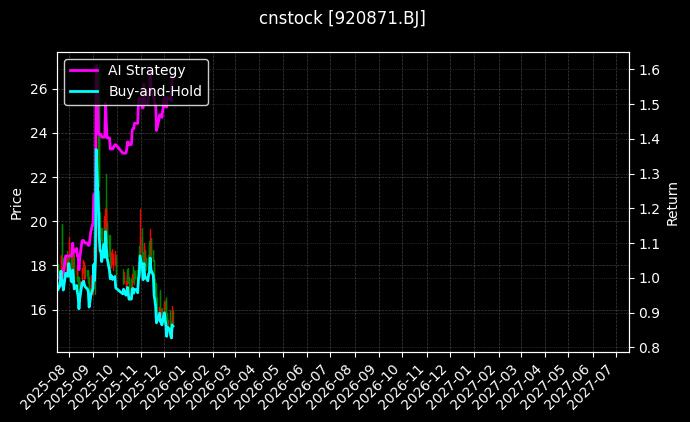Click the 0.8 return tick label

tap(648, 348)
